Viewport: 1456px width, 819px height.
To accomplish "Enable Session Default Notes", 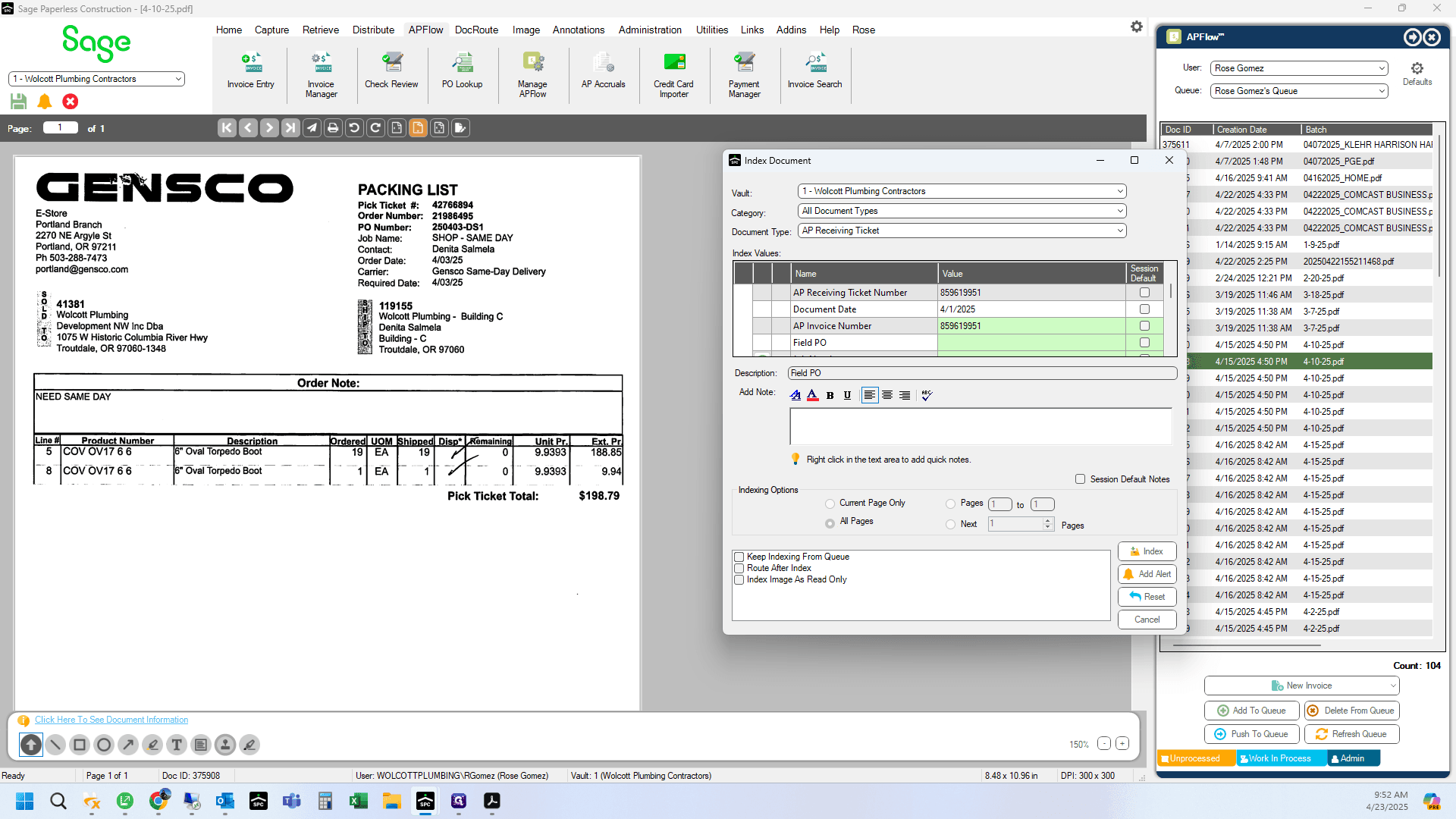I will [1080, 479].
